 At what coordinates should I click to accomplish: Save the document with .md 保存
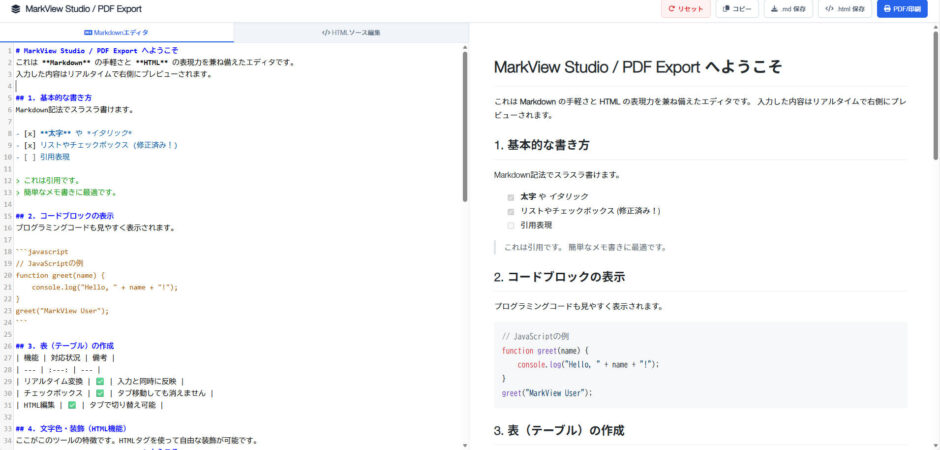tap(788, 9)
